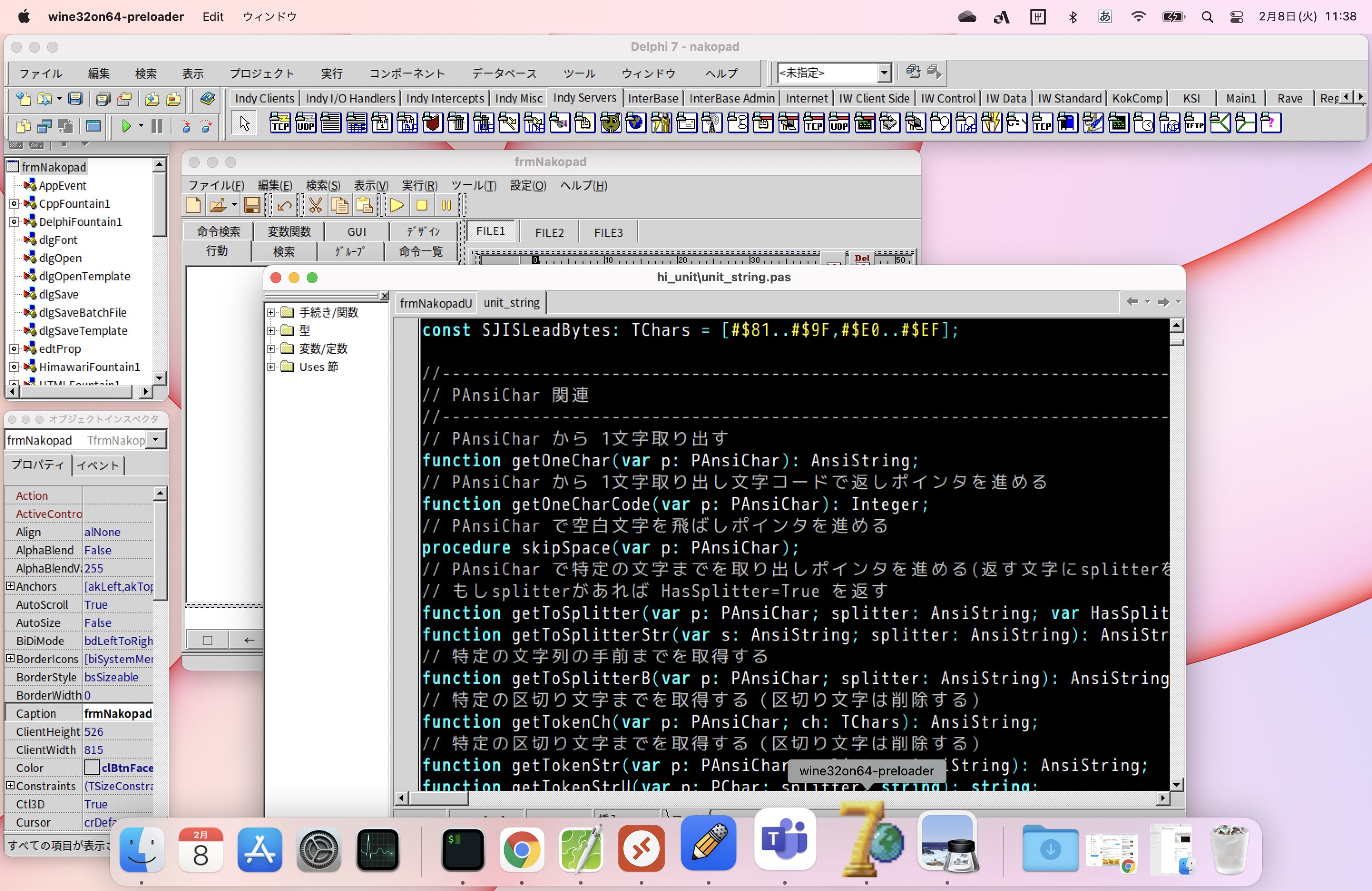Click the New file icon in frmNakopad toolbar
1372x891 pixels.
(194, 205)
